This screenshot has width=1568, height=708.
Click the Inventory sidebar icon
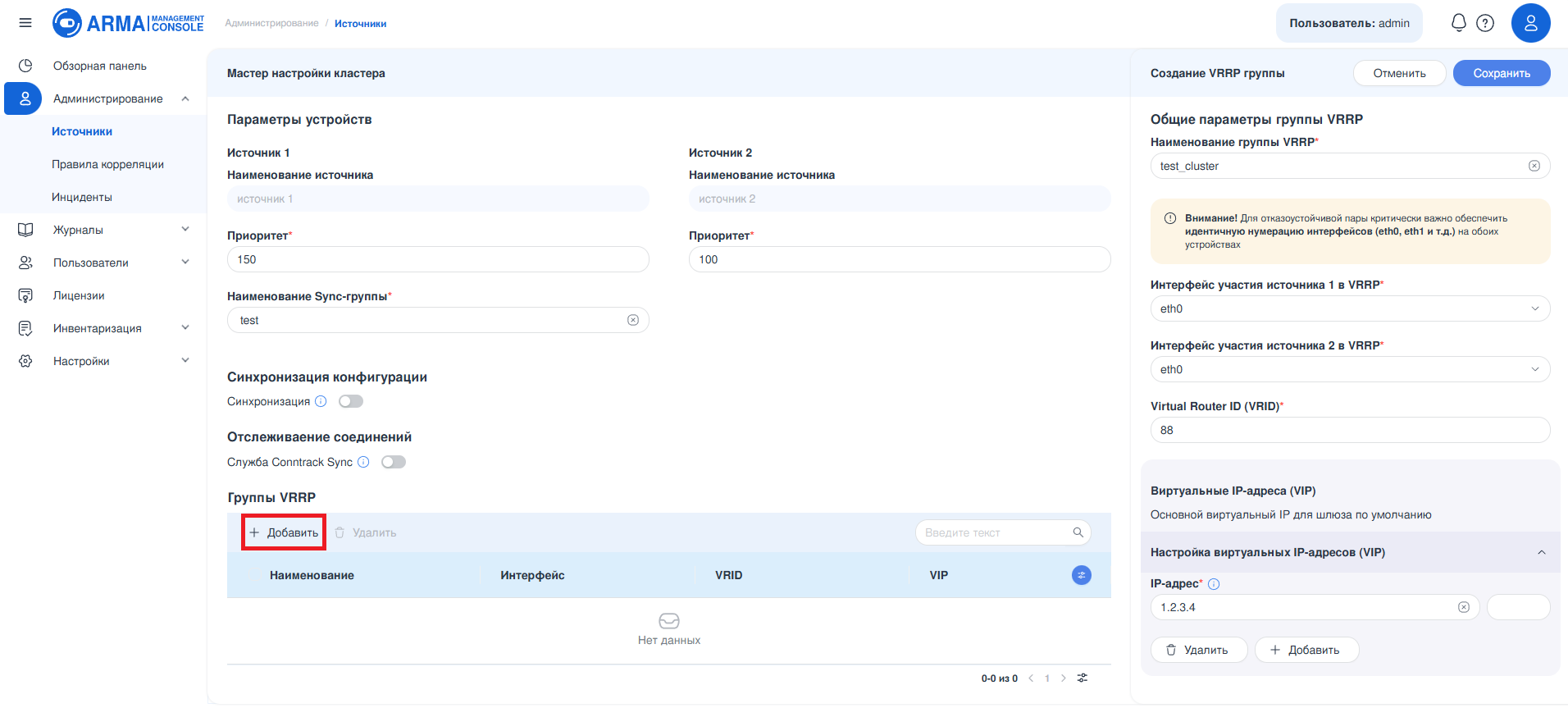(x=25, y=328)
